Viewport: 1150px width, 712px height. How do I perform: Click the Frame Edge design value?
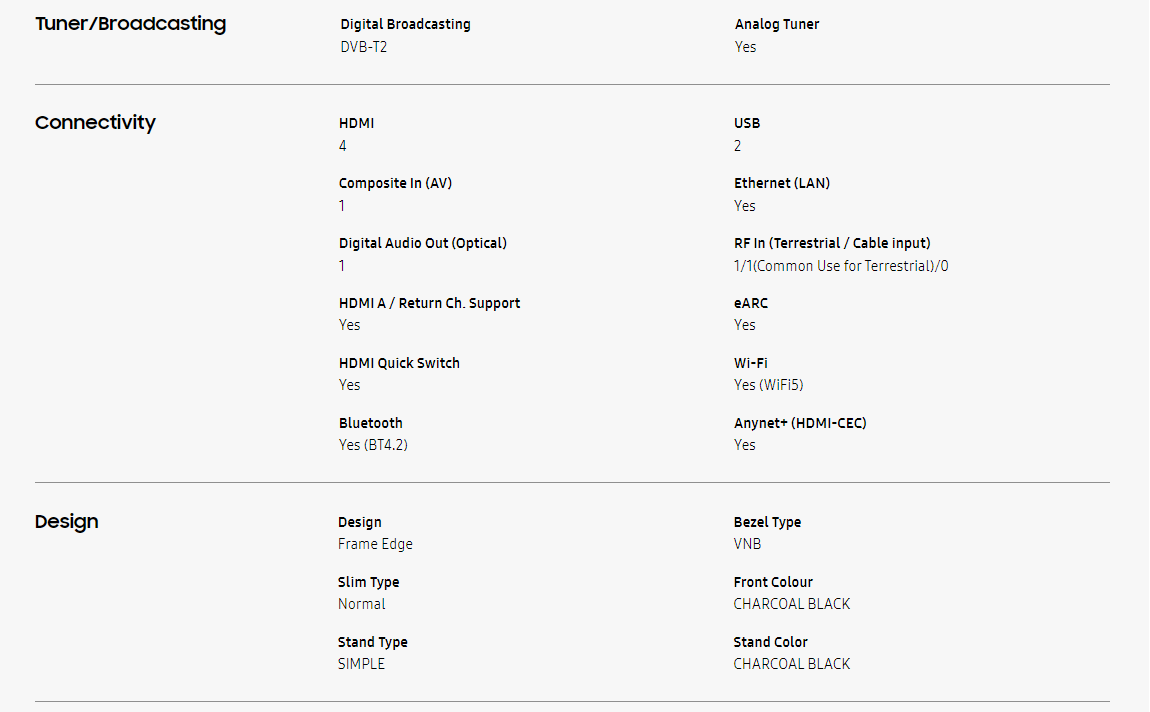pos(375,544)
